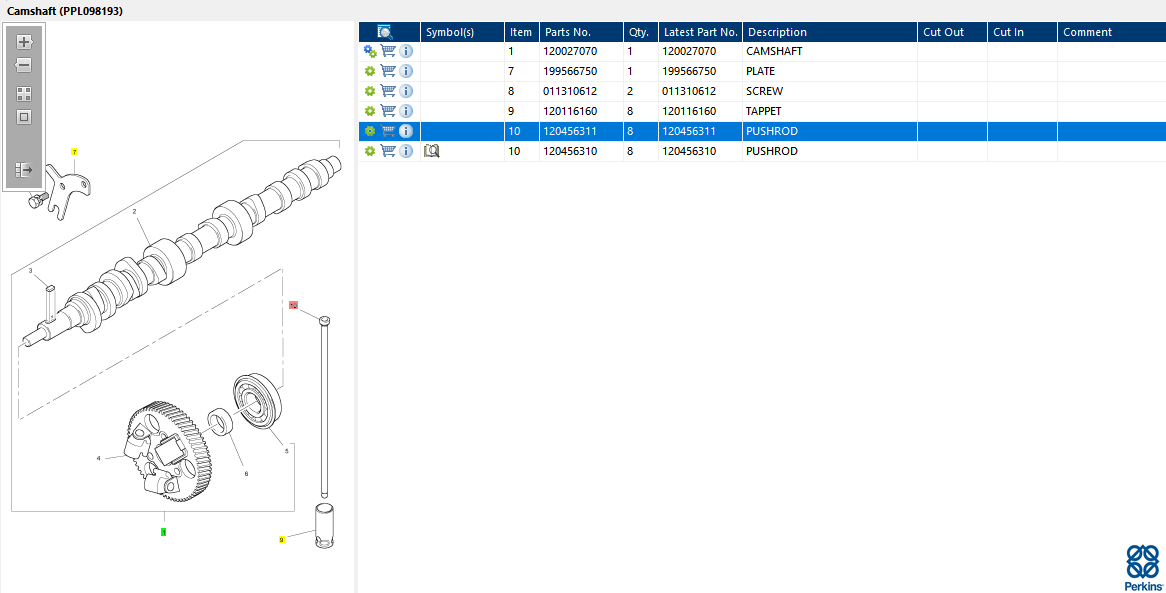Click the green gear icon on SCREW row

coord(370,92)
